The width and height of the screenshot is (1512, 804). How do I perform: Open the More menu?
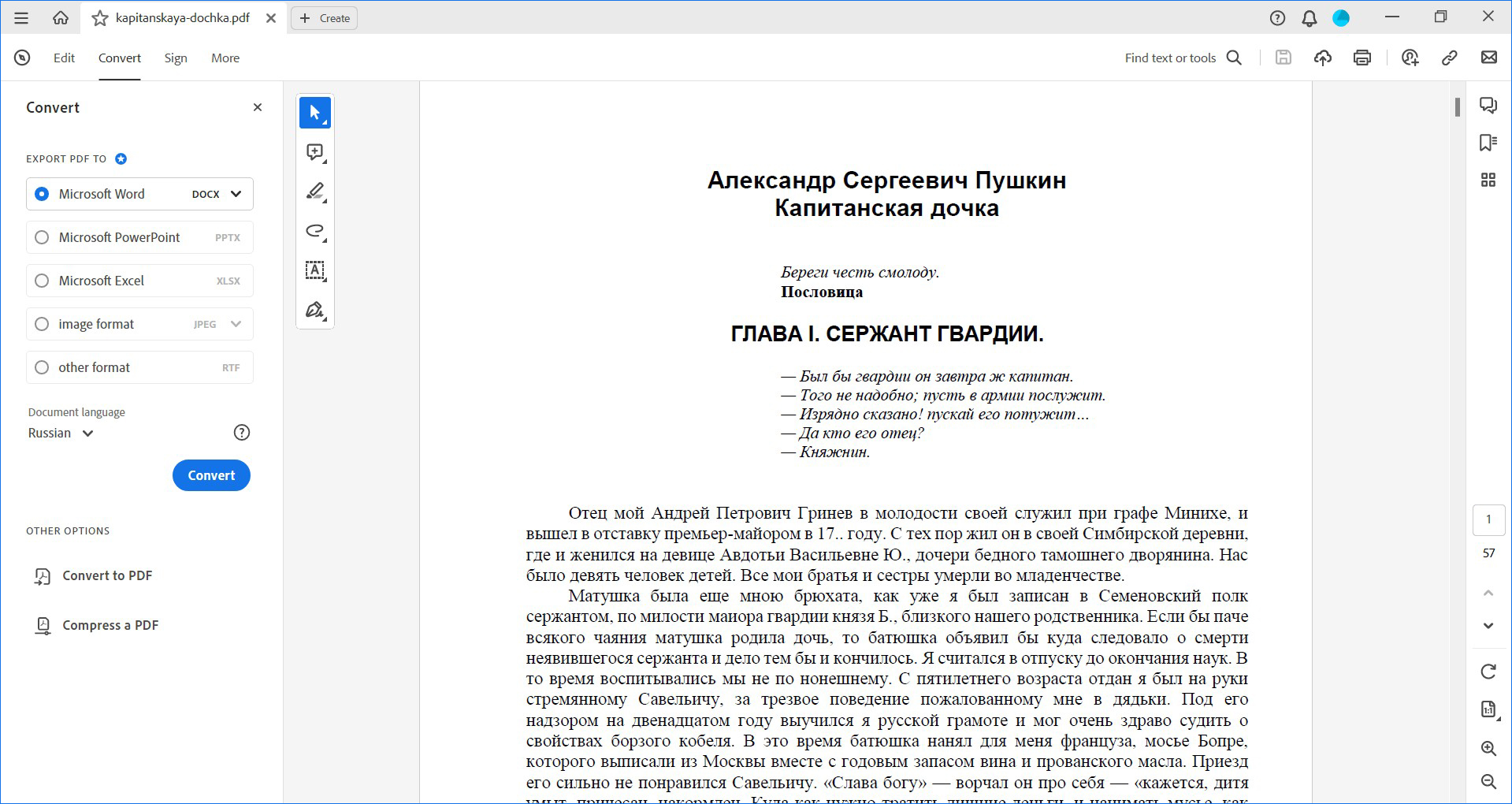click(225, 58)
